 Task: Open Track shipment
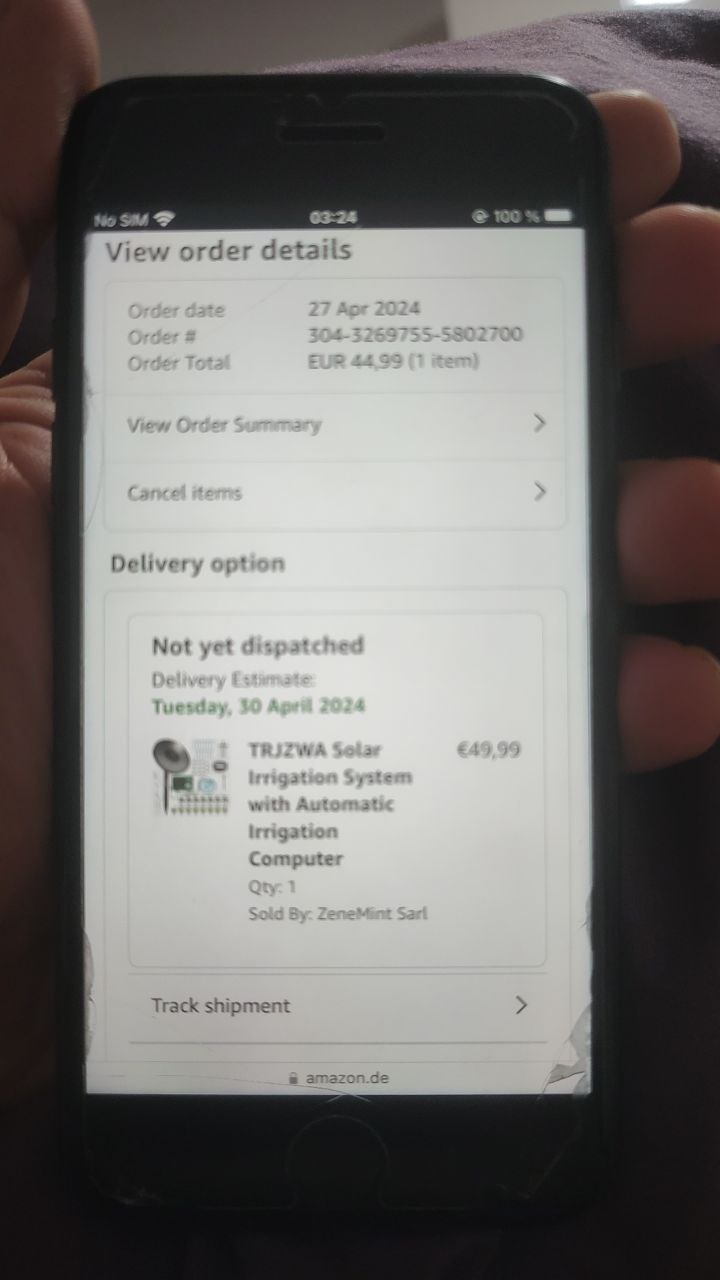(x=338, y=1006)
